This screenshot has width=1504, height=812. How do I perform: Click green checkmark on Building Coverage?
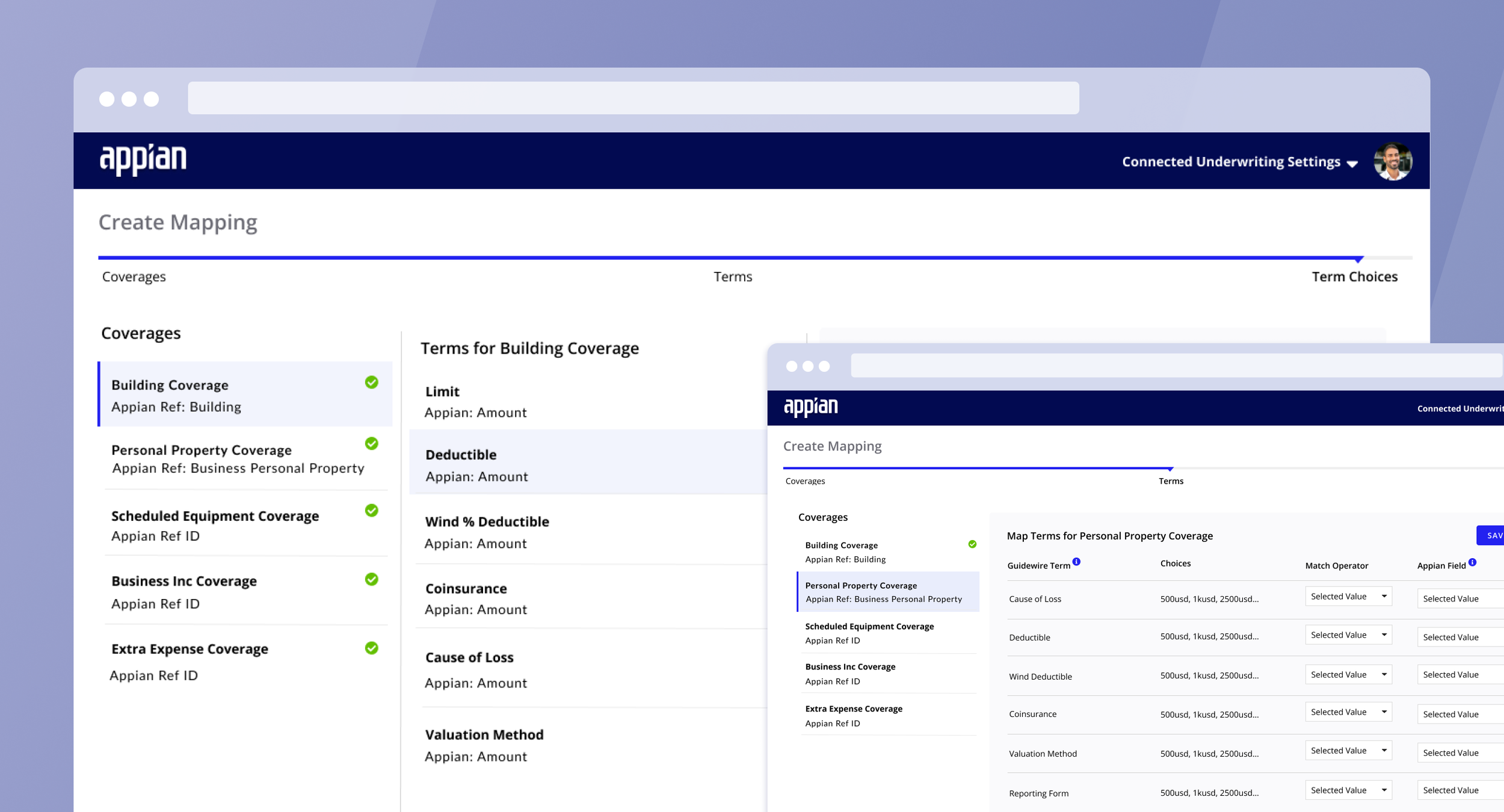[x=372, y=383]
